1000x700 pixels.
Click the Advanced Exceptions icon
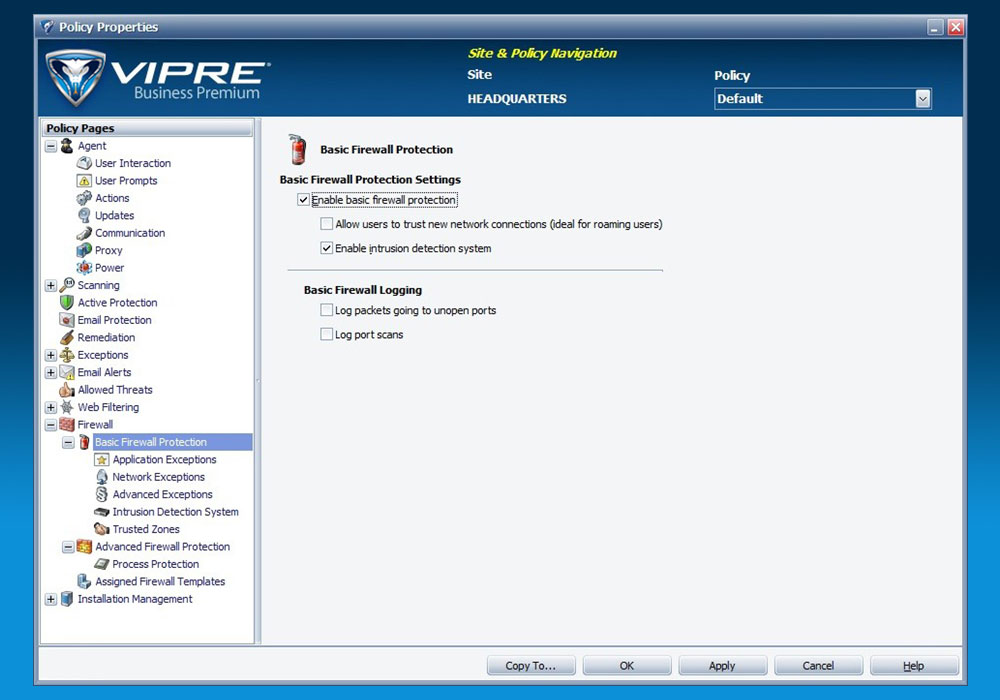[x=101, y=494]
